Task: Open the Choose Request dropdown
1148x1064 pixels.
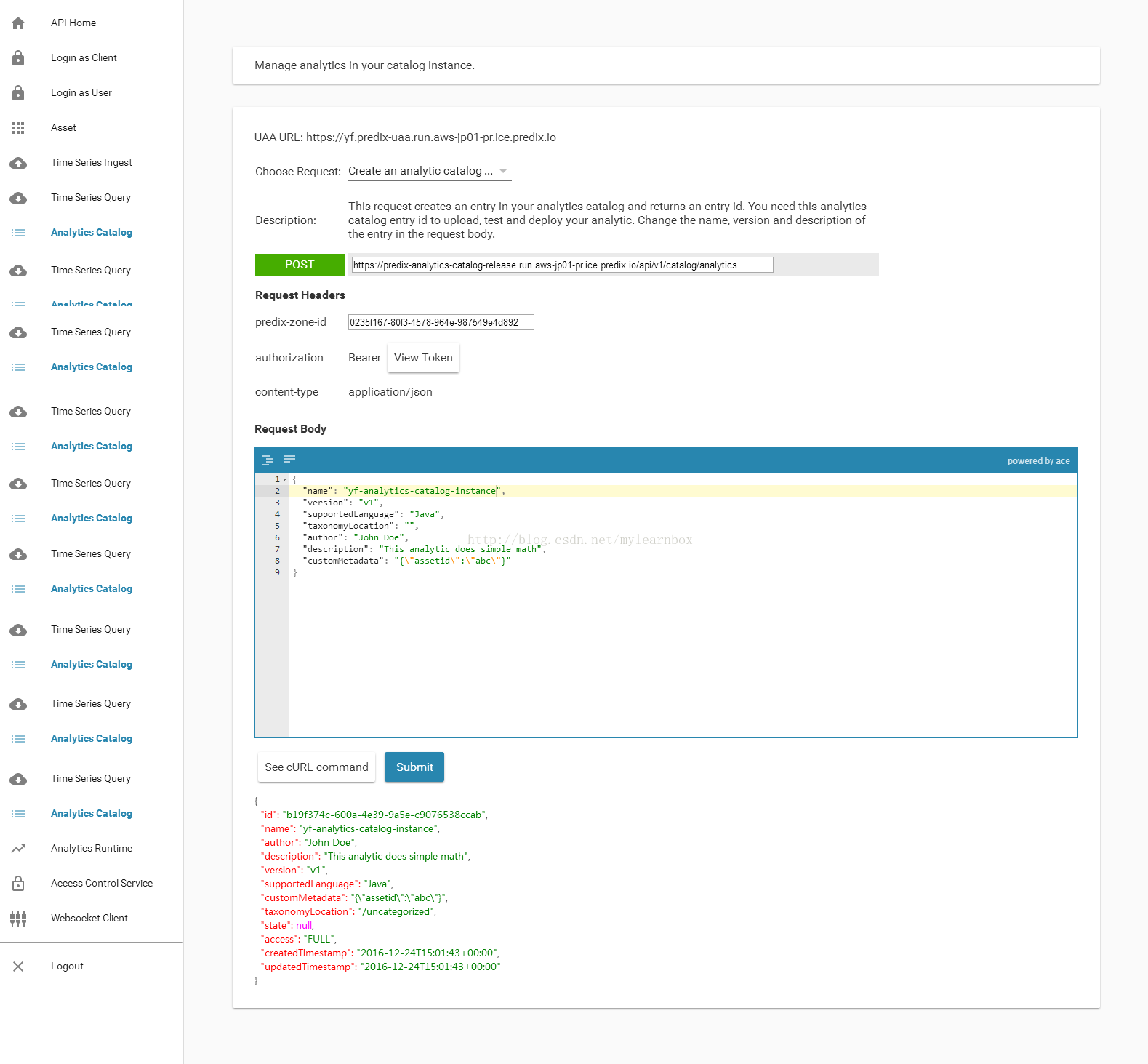Action: pyautogui.click(x=430, y=171)
